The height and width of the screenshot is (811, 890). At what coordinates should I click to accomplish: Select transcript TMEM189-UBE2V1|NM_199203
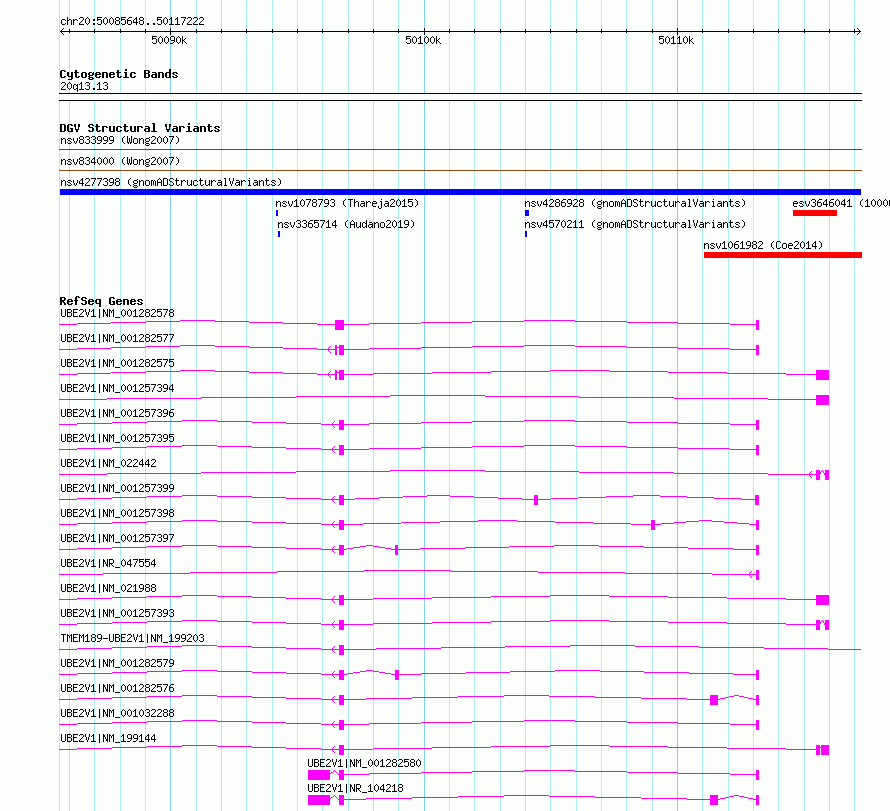pos(132,638)
